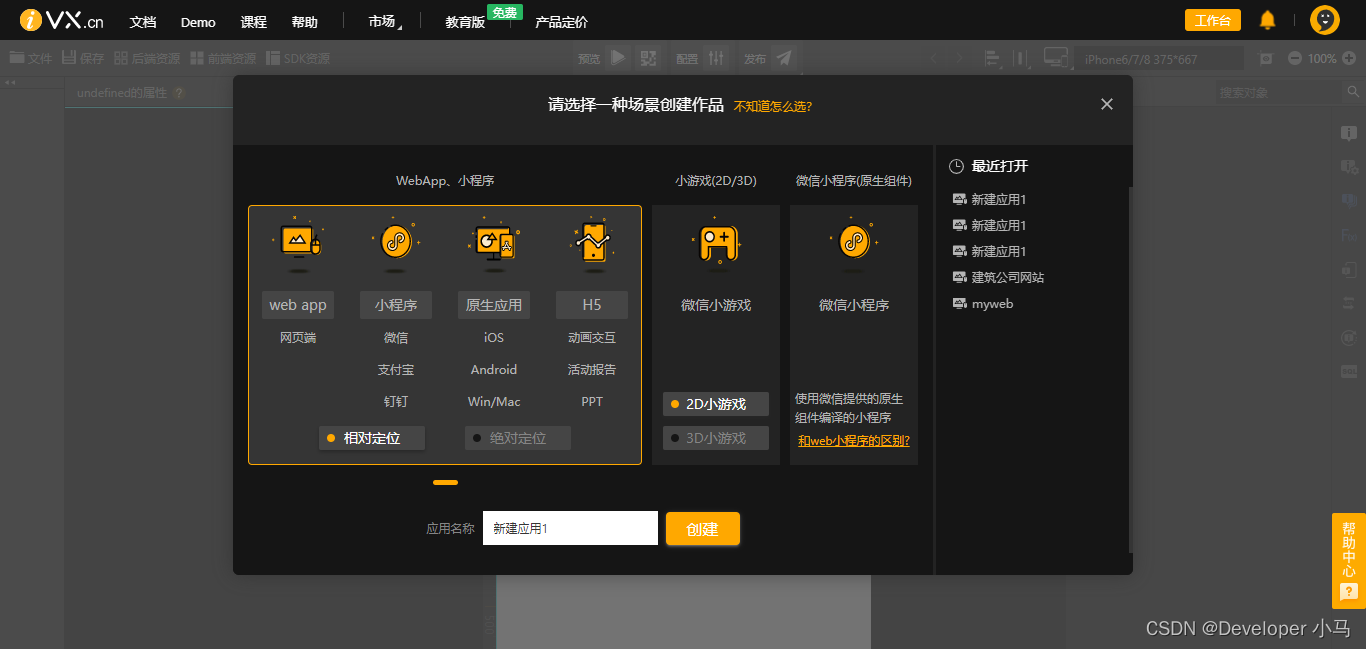The height and width of the screenshot is (649, 1366).
Task: Click the 文件 folder icon
Action: point(17,58)
